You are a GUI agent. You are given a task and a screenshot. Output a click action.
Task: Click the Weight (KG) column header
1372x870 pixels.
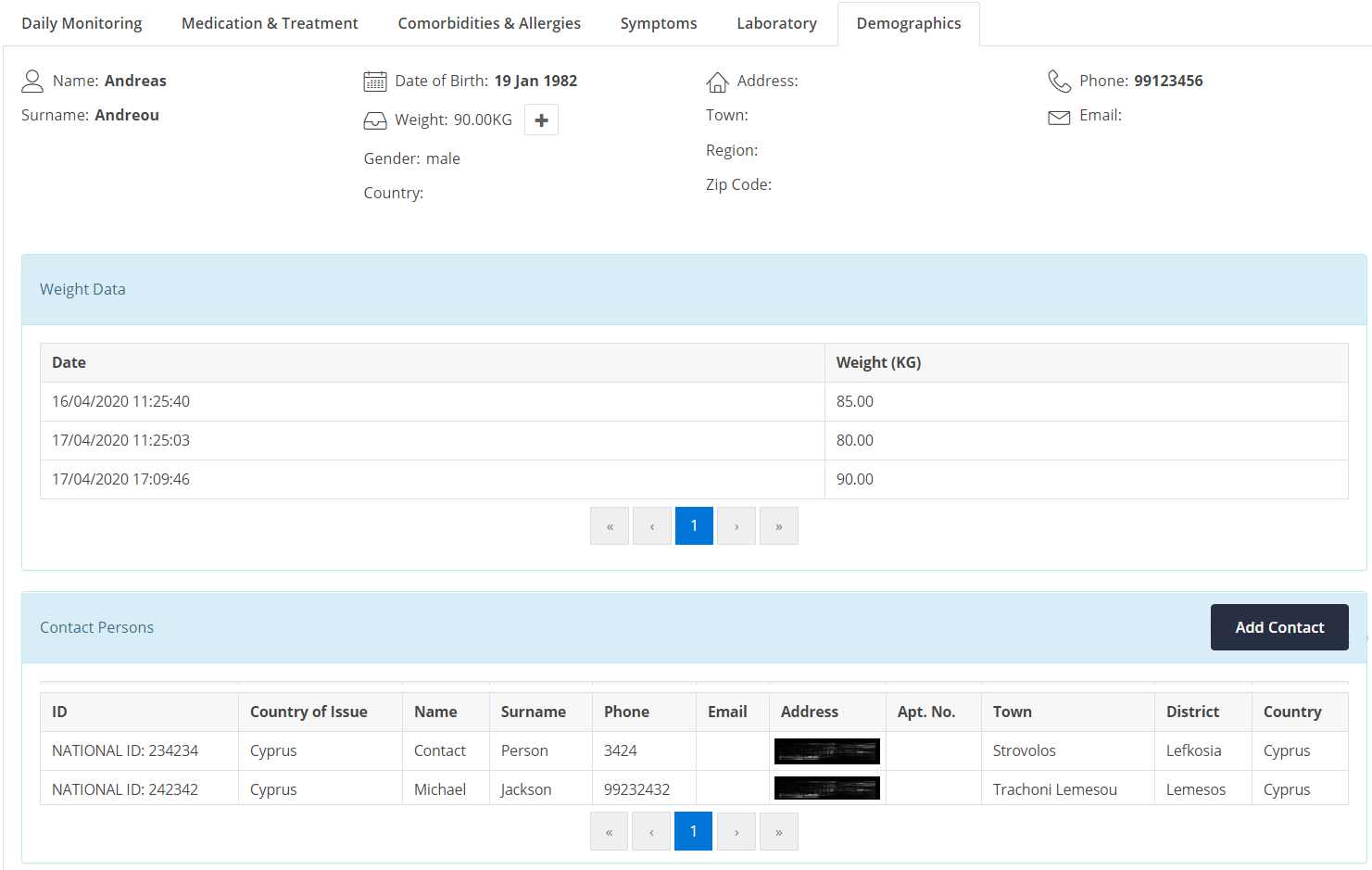tap(878, 362)
